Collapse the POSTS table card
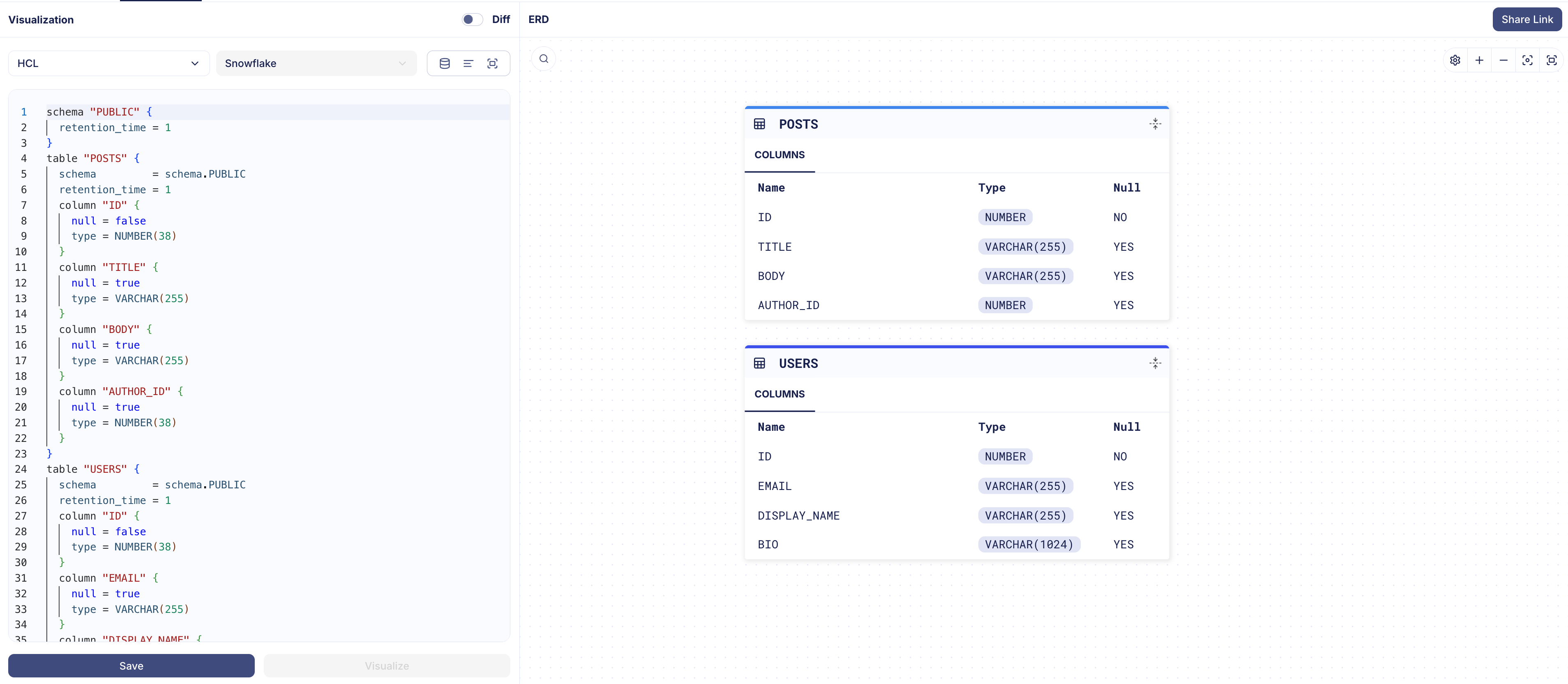1568x684 pixels. pos(1155,124)
